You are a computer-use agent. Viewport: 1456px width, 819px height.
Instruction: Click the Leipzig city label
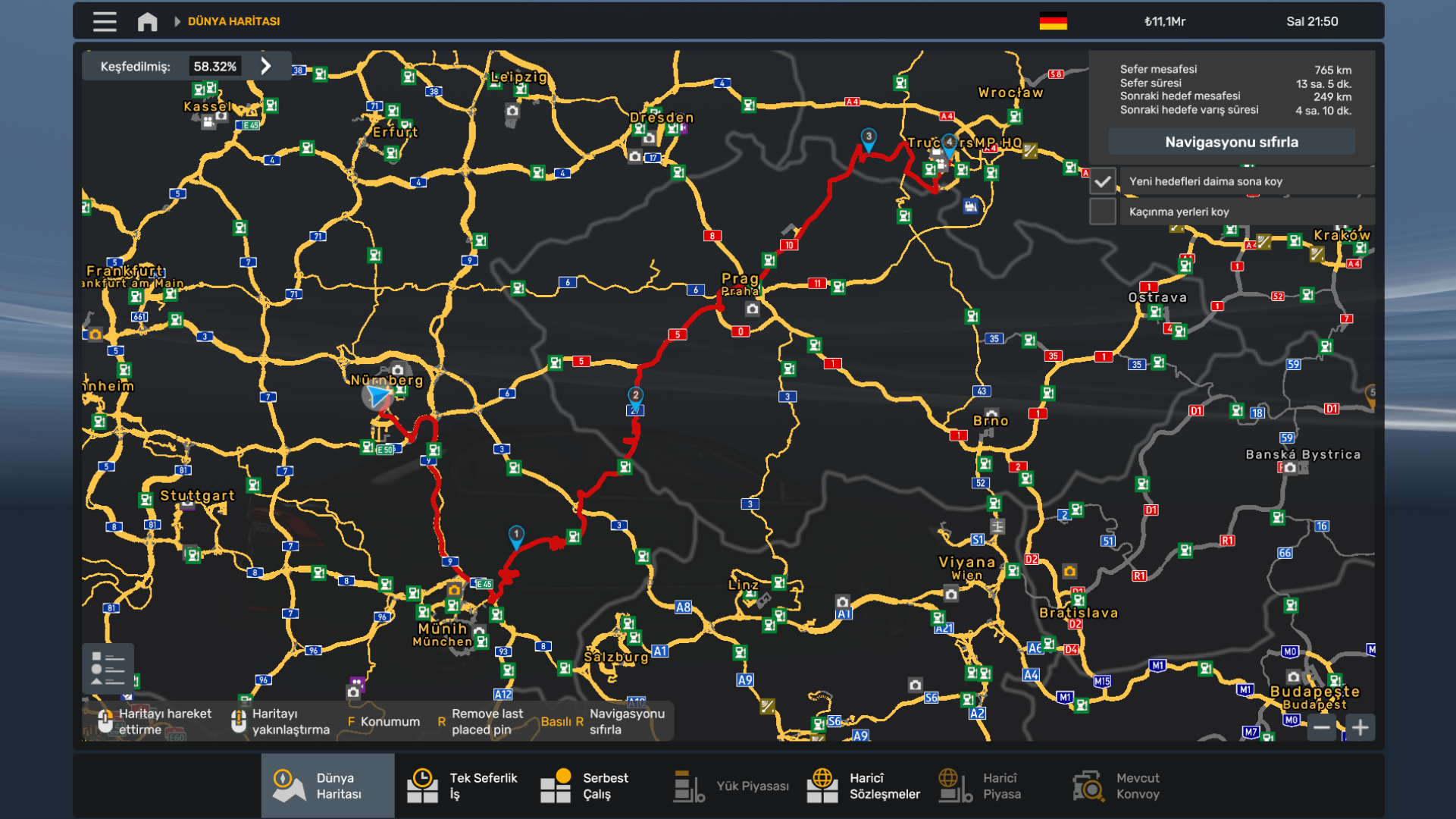[518, 77]
